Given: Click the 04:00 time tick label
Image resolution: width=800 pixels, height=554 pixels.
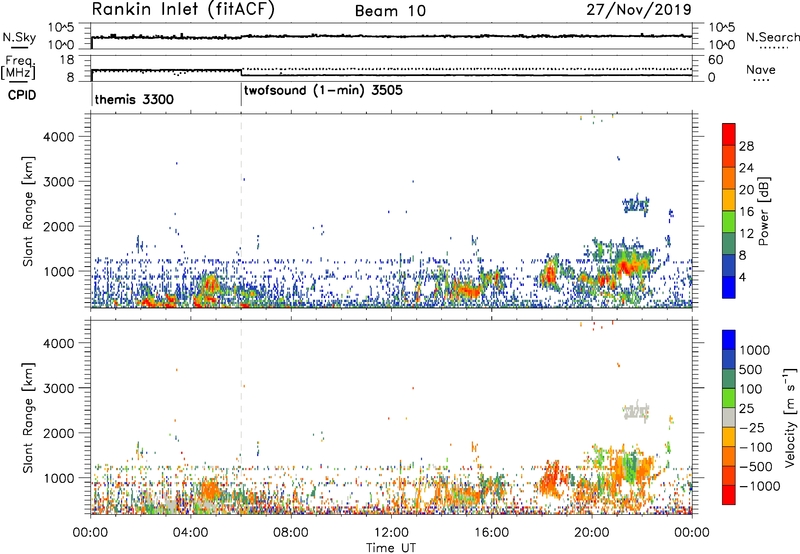Looking at the screenshot, I should click(190, 533).
